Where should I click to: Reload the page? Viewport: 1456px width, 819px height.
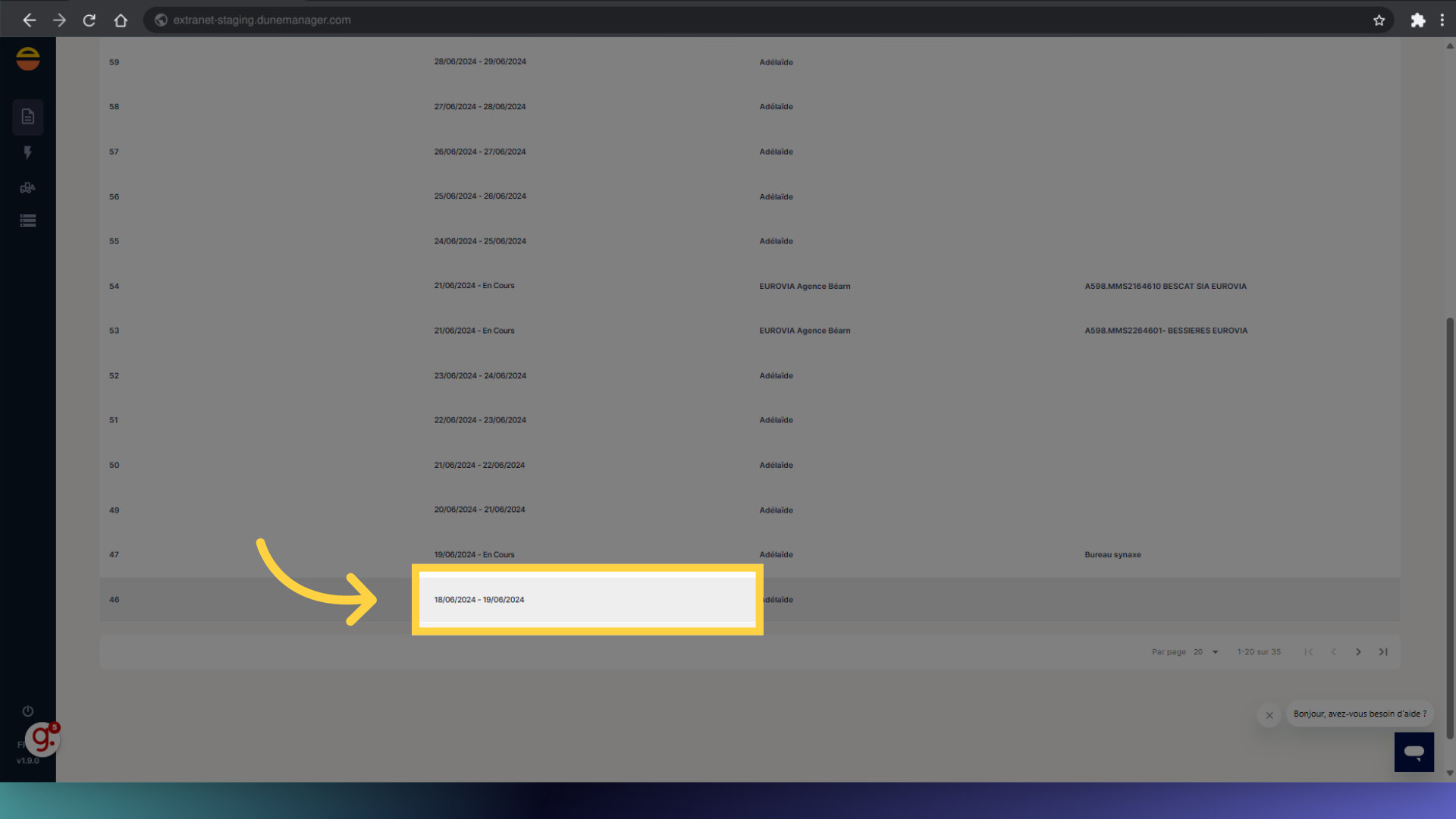click(89, 20)
